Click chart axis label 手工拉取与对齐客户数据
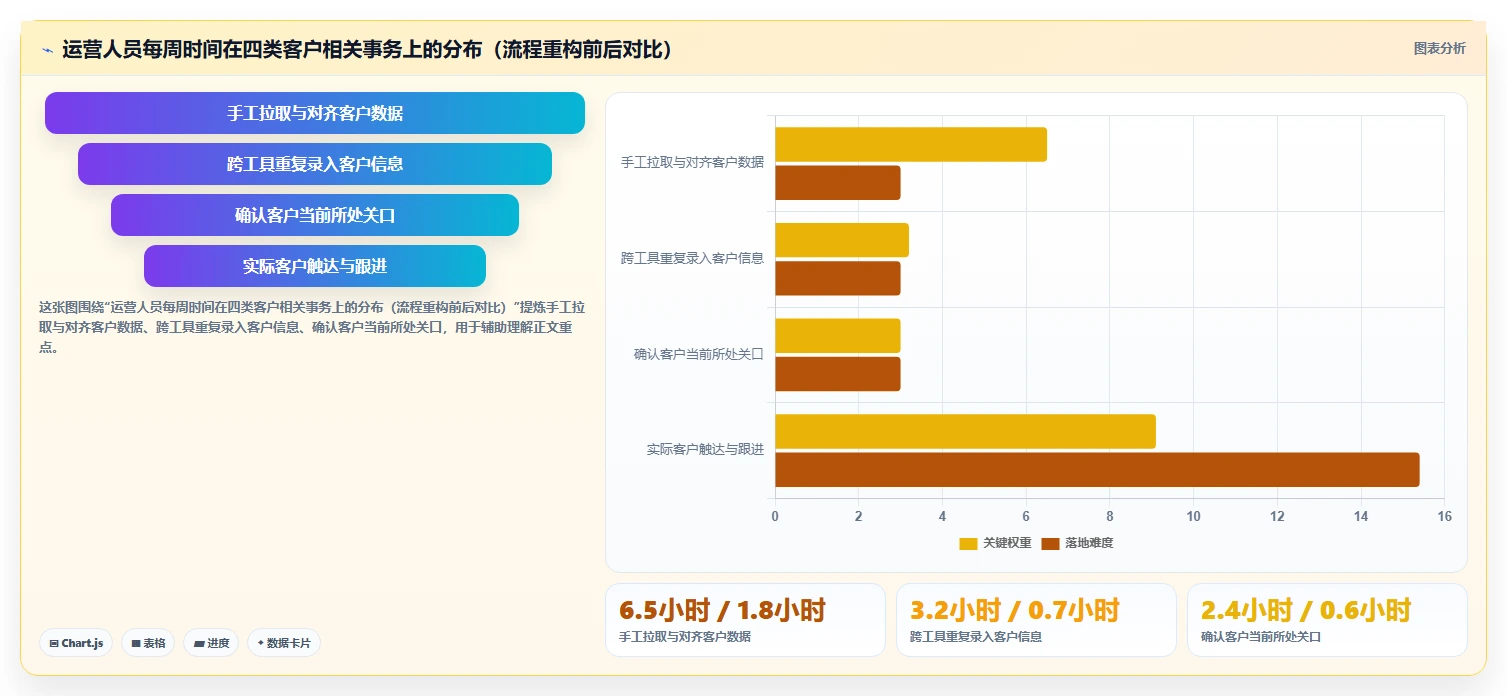Viewport: 1507px width, 696px height. coord(692,162)
